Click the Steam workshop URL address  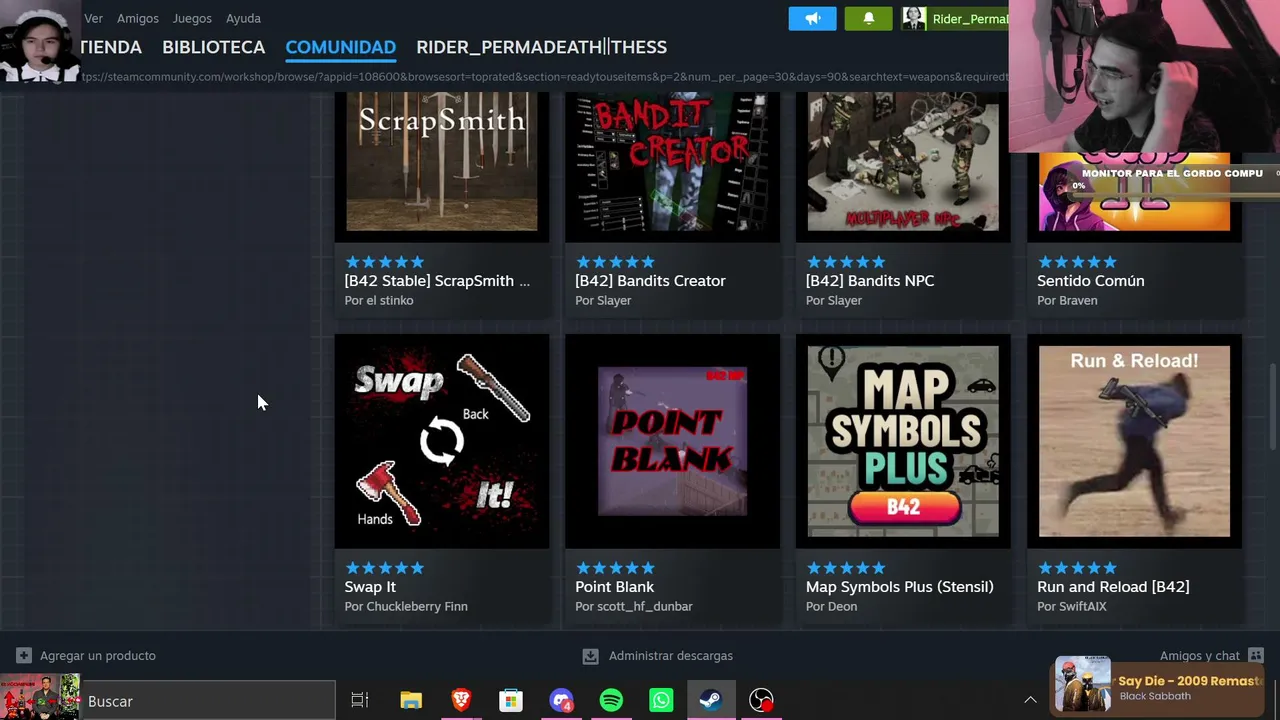pyautogui.click(x=545, y=77)
